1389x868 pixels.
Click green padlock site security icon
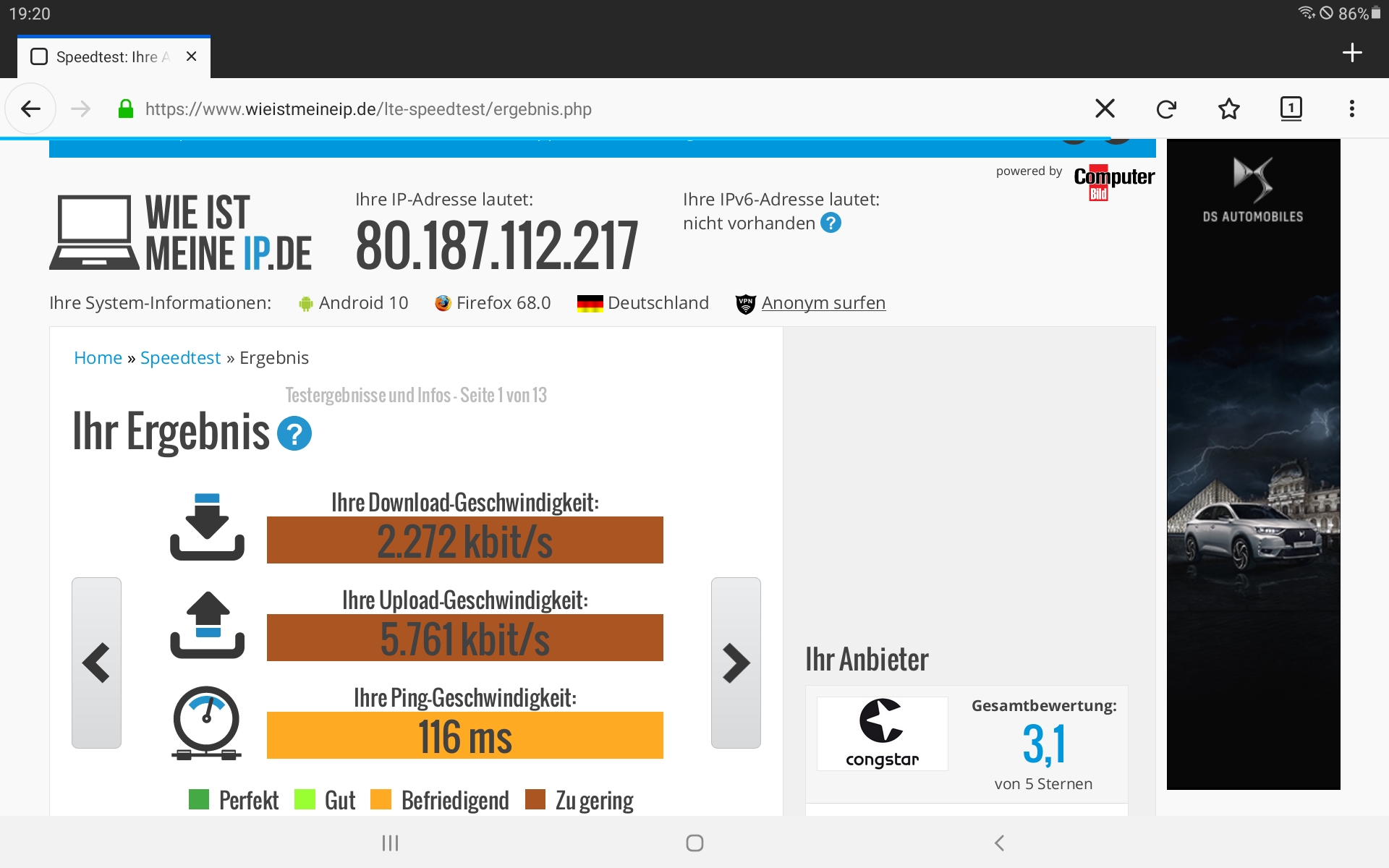[126, 109]
